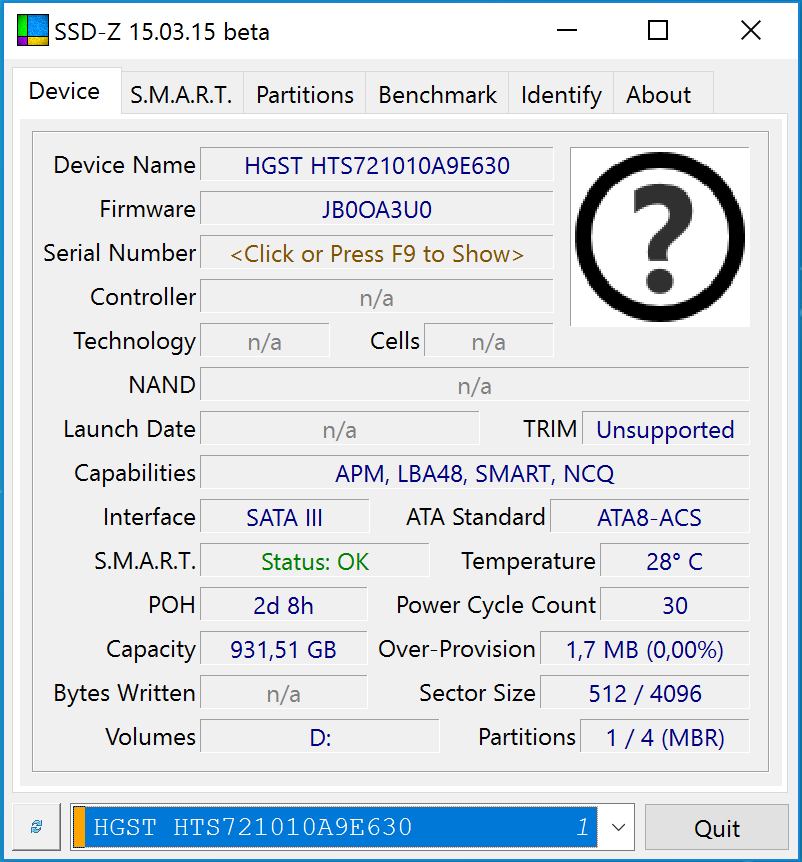Click the Power Cycle Count value 30
The height and width of the screenshot is (862, 802).
(x=674, y=605)
